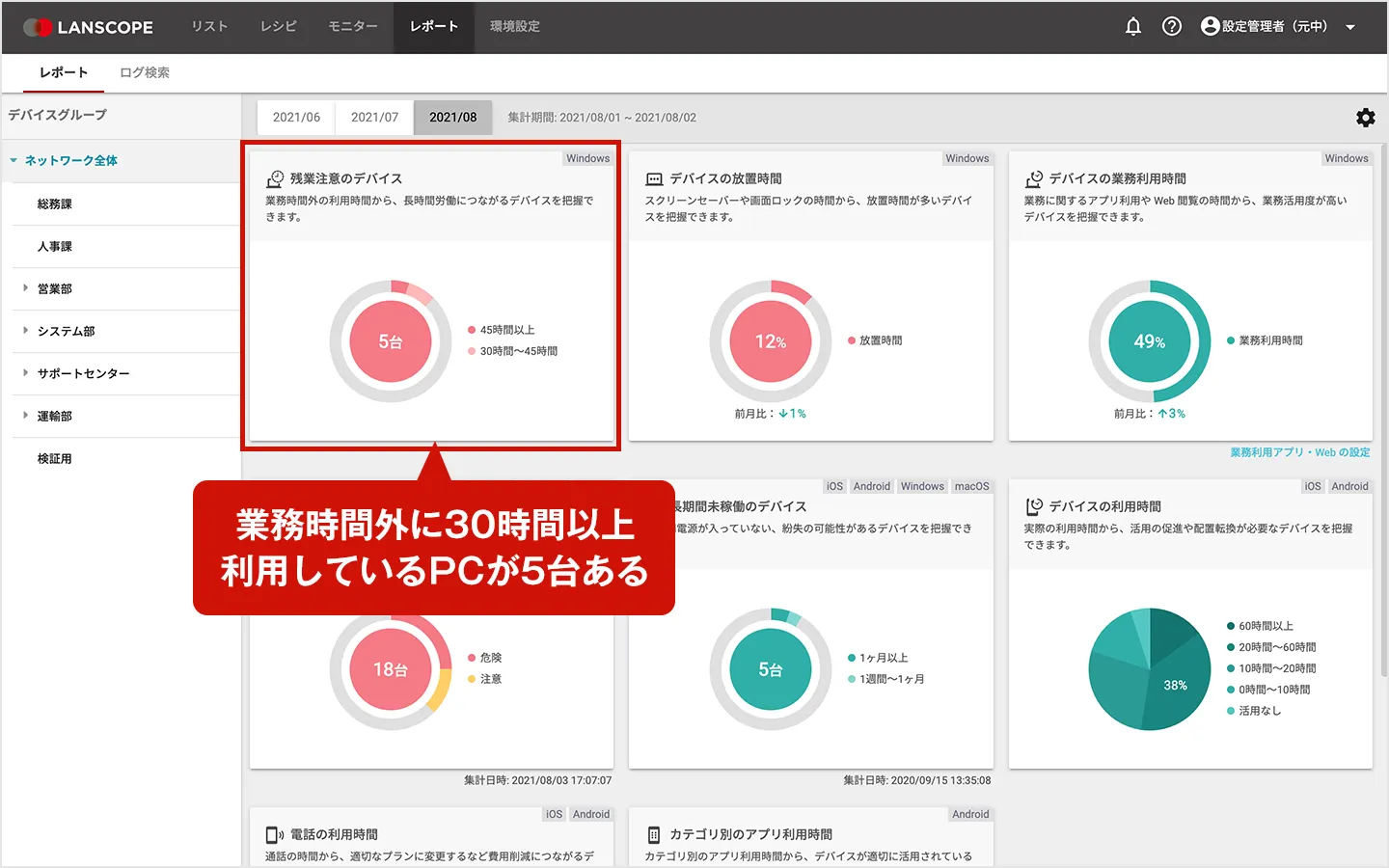Click the 38% pie chart
This screenshot has width=1389, height=868.
tap(1149, 669)
